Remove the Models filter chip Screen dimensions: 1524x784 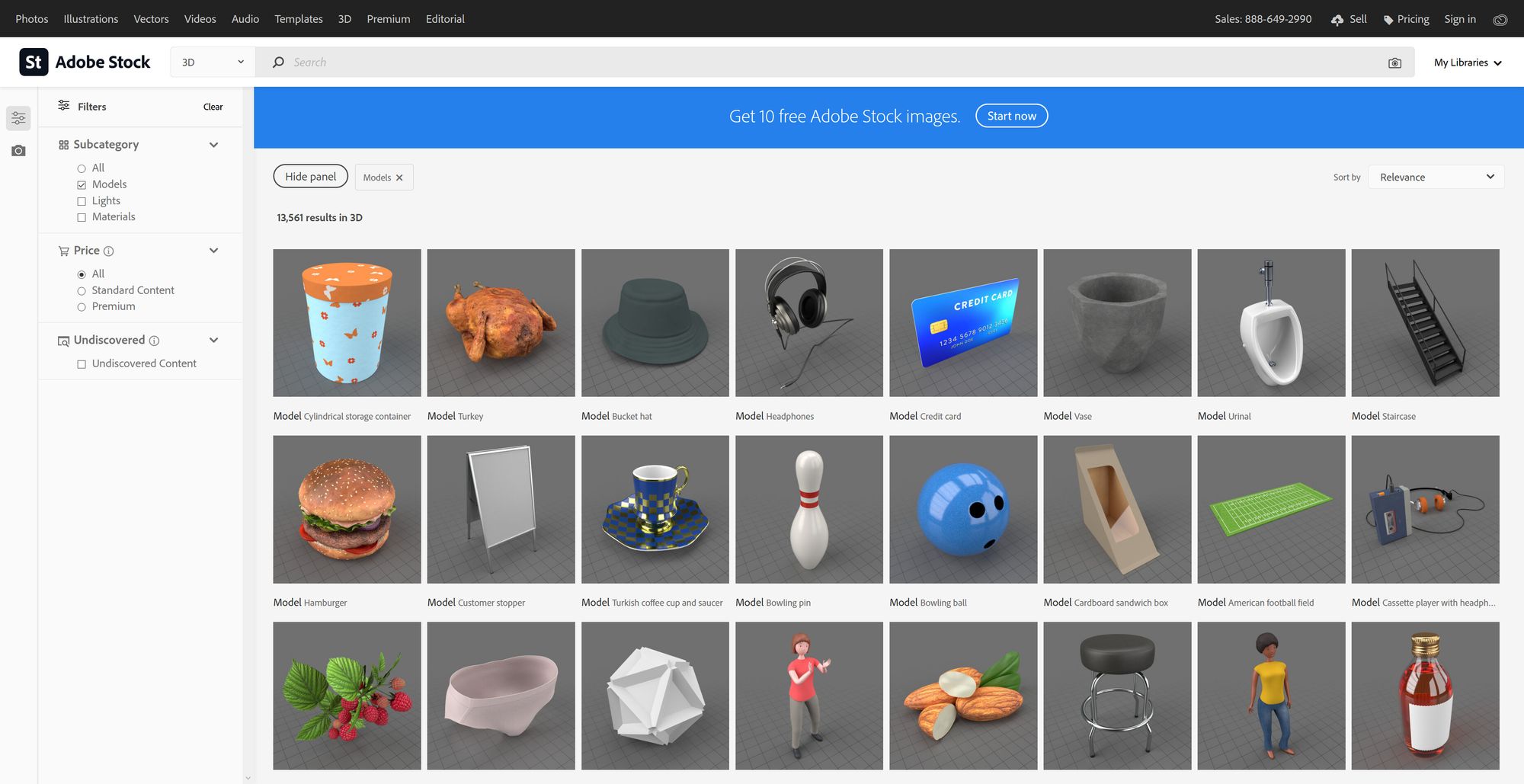[399, 178]
